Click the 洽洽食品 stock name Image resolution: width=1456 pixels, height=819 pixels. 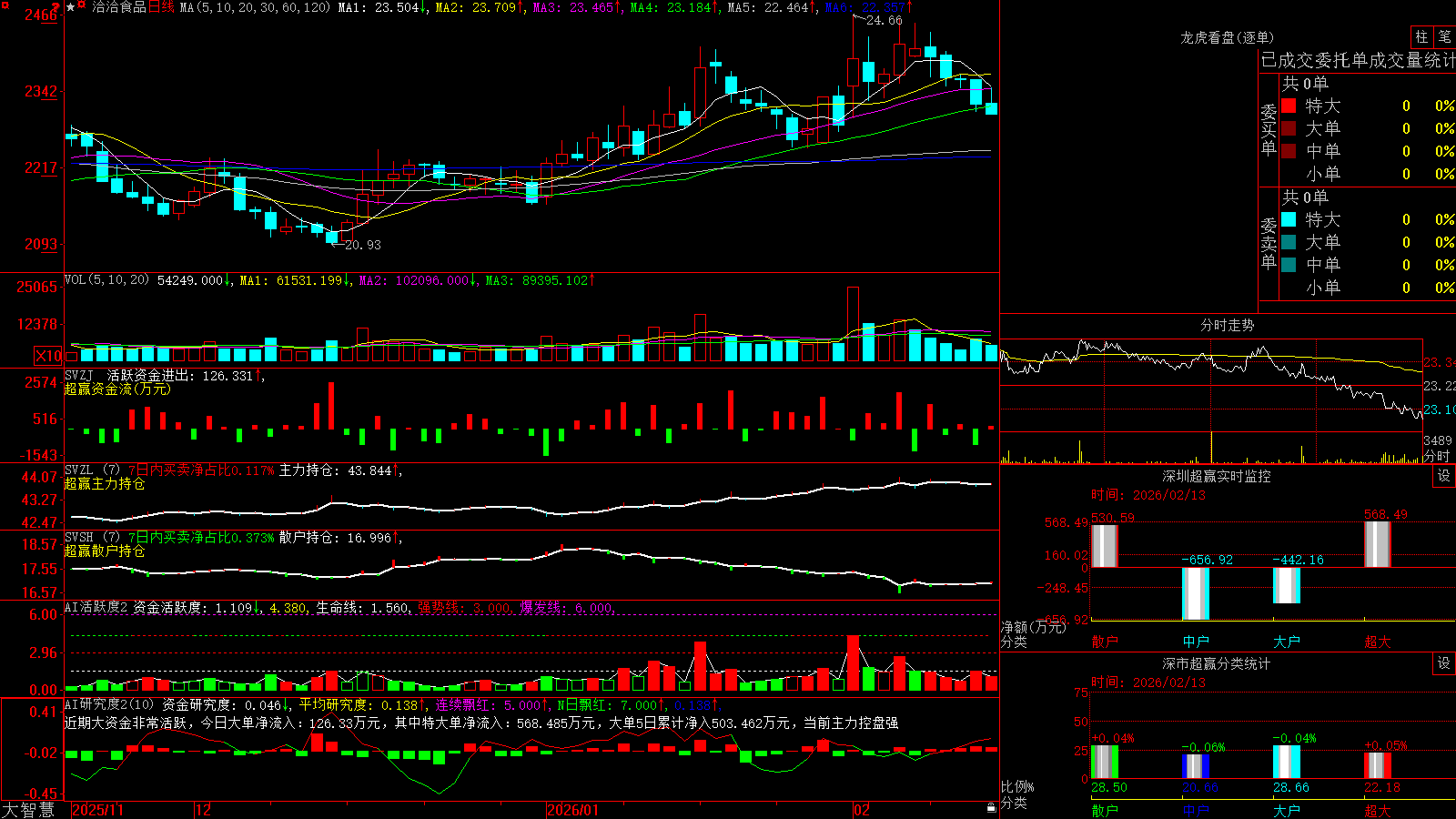pyautogui.click(x=119, y=7)
